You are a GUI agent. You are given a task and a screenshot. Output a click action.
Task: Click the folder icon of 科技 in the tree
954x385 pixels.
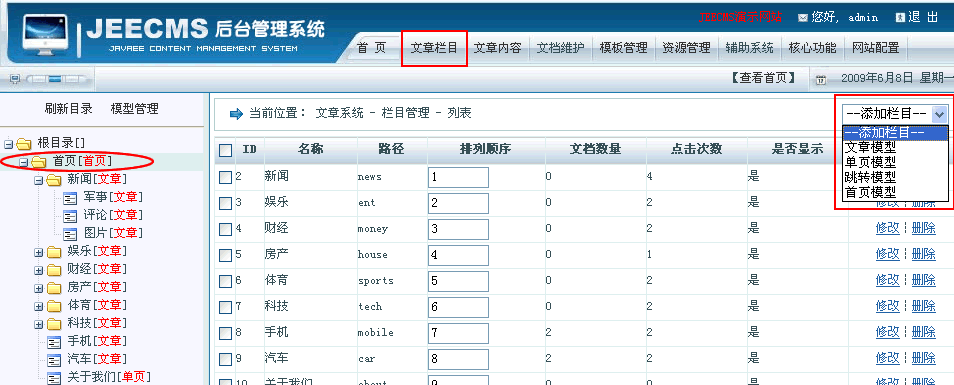click(54, 324)
